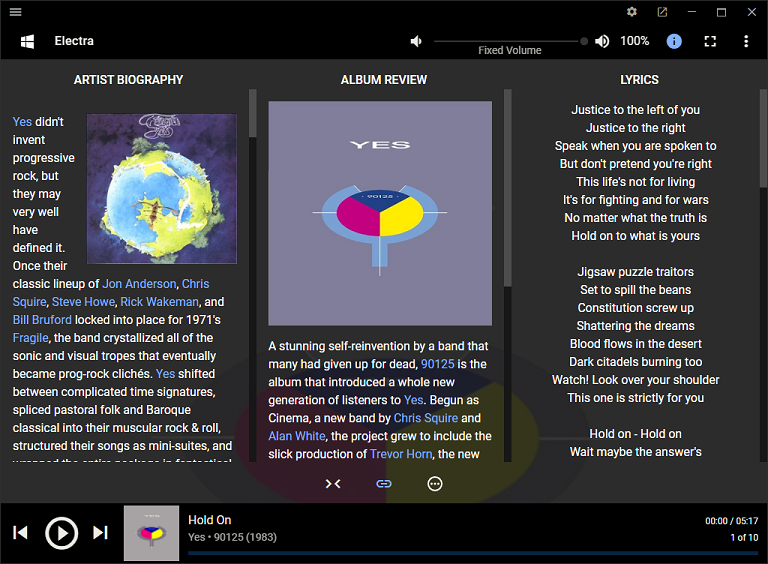Toggle the blue info panel button

674,41
